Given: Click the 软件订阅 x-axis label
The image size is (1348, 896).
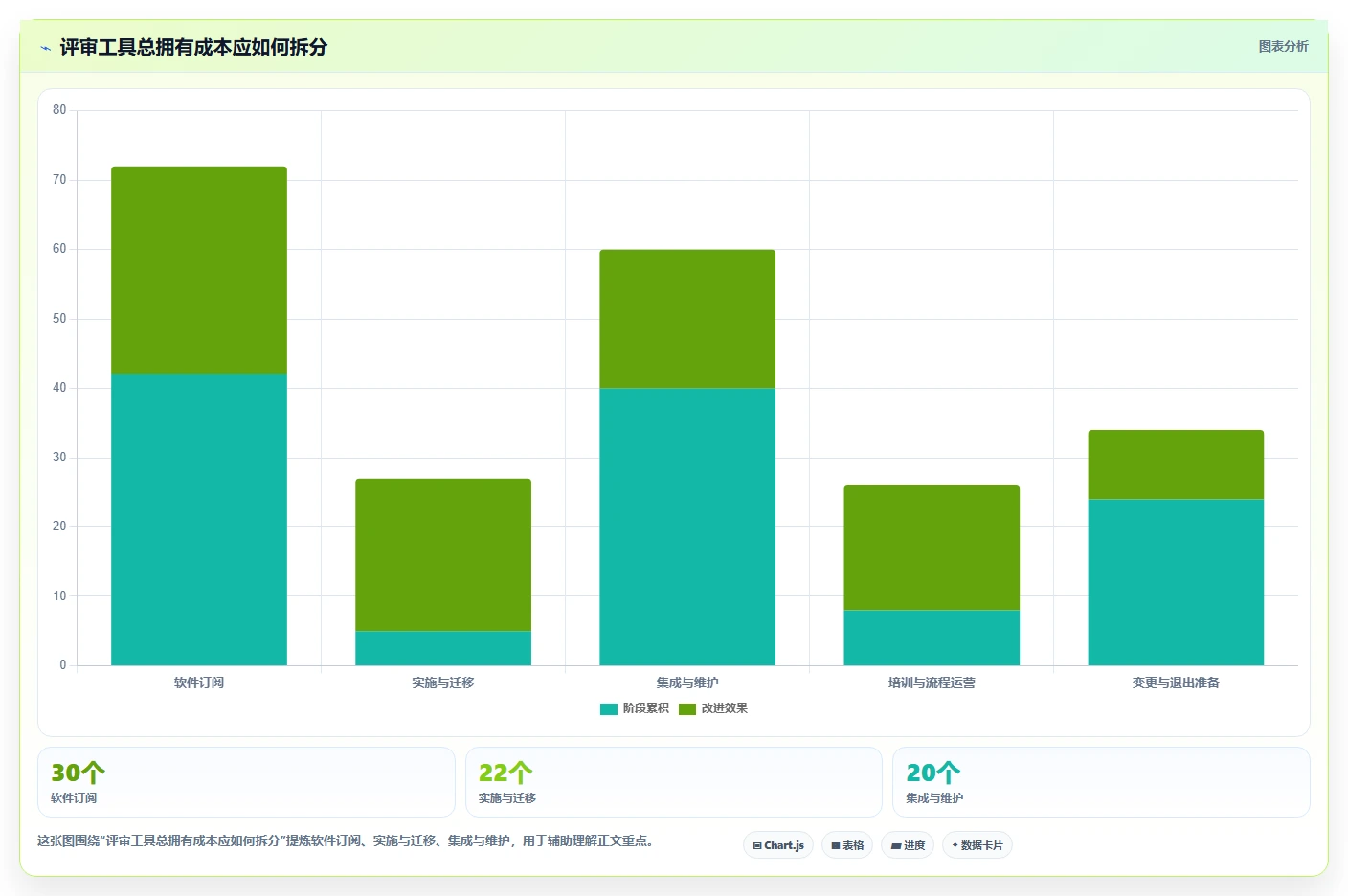Looking at the screenshot, I should point(199,683).
